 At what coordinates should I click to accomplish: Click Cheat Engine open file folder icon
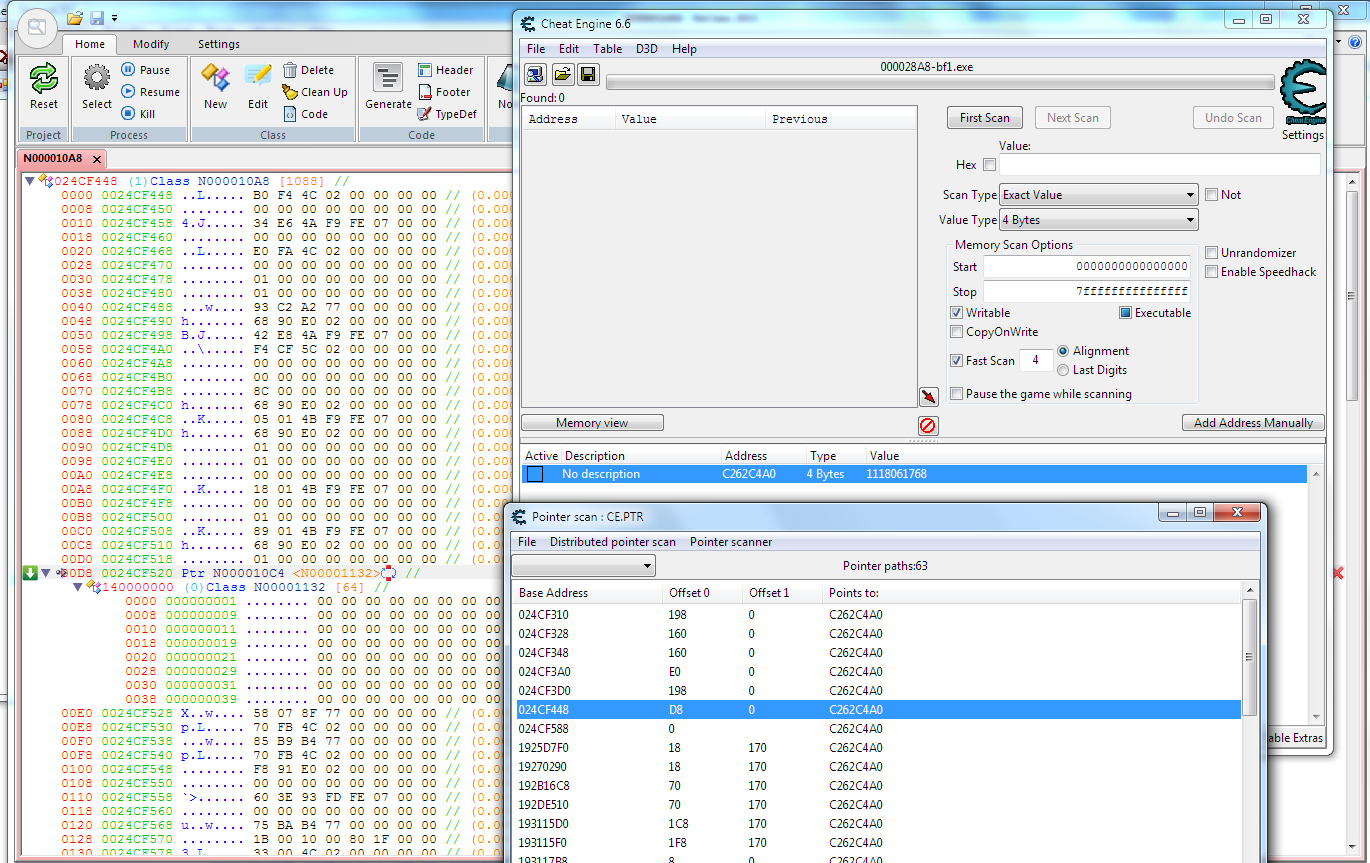[562, 75]
